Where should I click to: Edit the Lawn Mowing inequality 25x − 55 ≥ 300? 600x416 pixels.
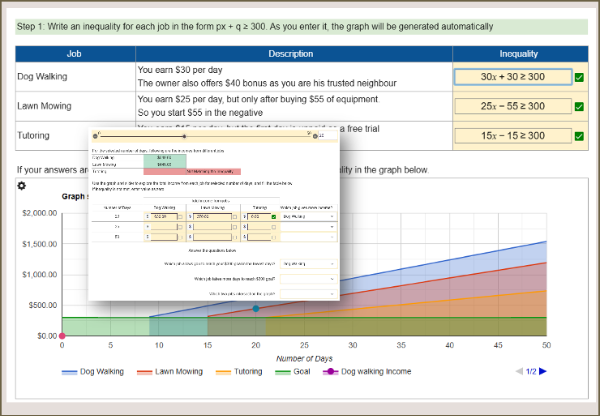[513, 106]
